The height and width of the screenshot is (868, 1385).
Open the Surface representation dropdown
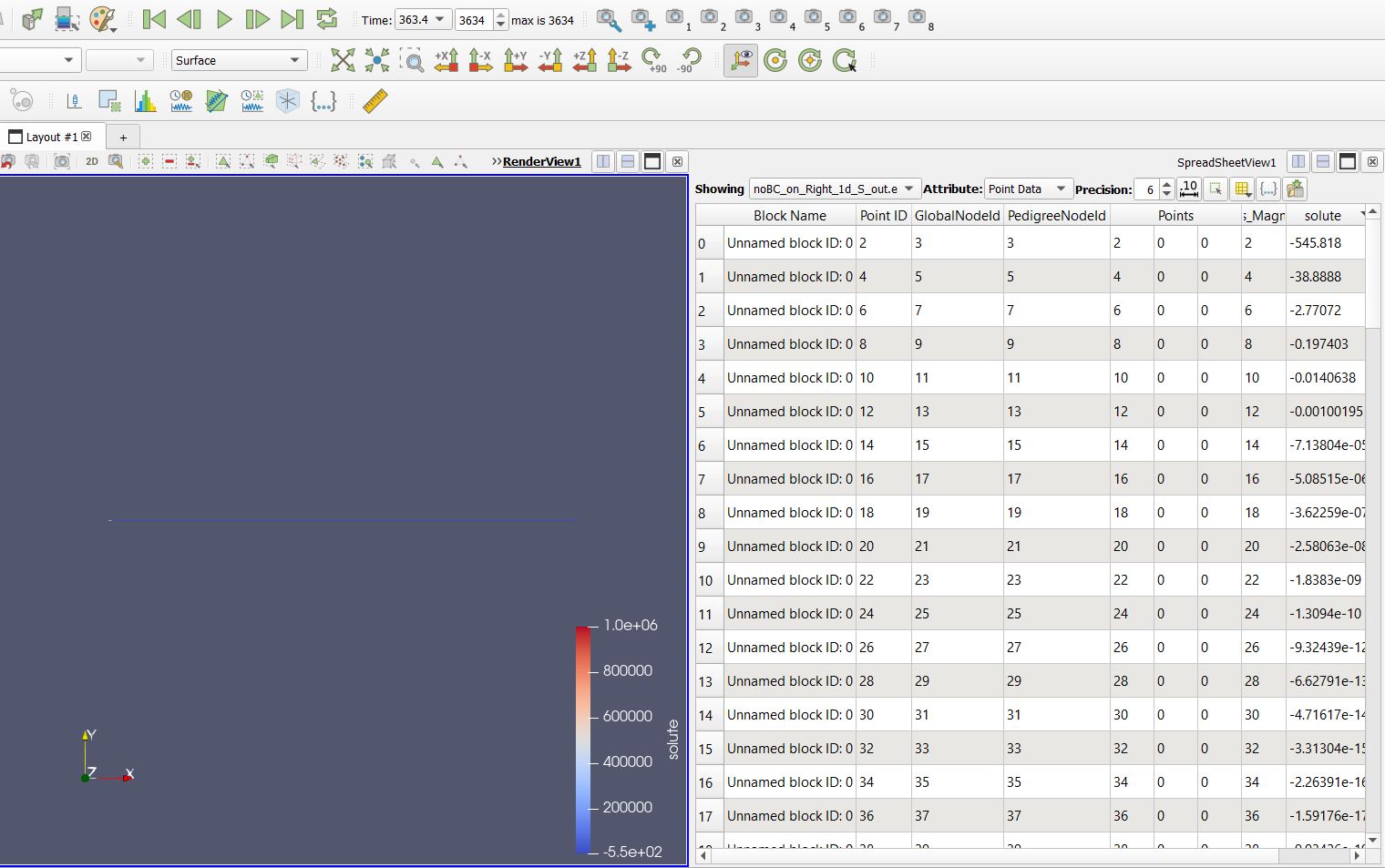(238, 60)
